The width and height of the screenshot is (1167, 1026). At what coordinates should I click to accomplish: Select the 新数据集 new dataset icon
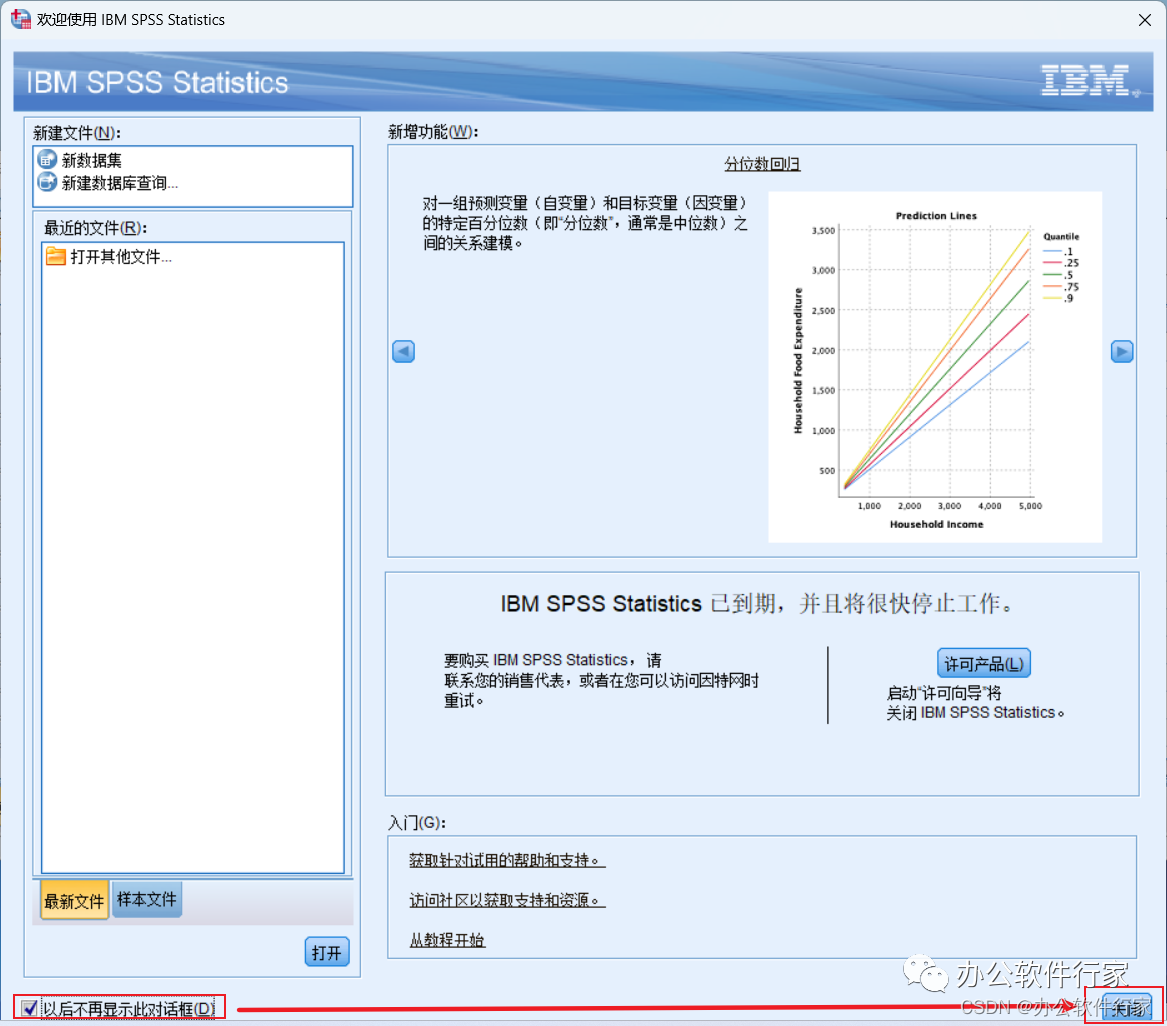47,159
